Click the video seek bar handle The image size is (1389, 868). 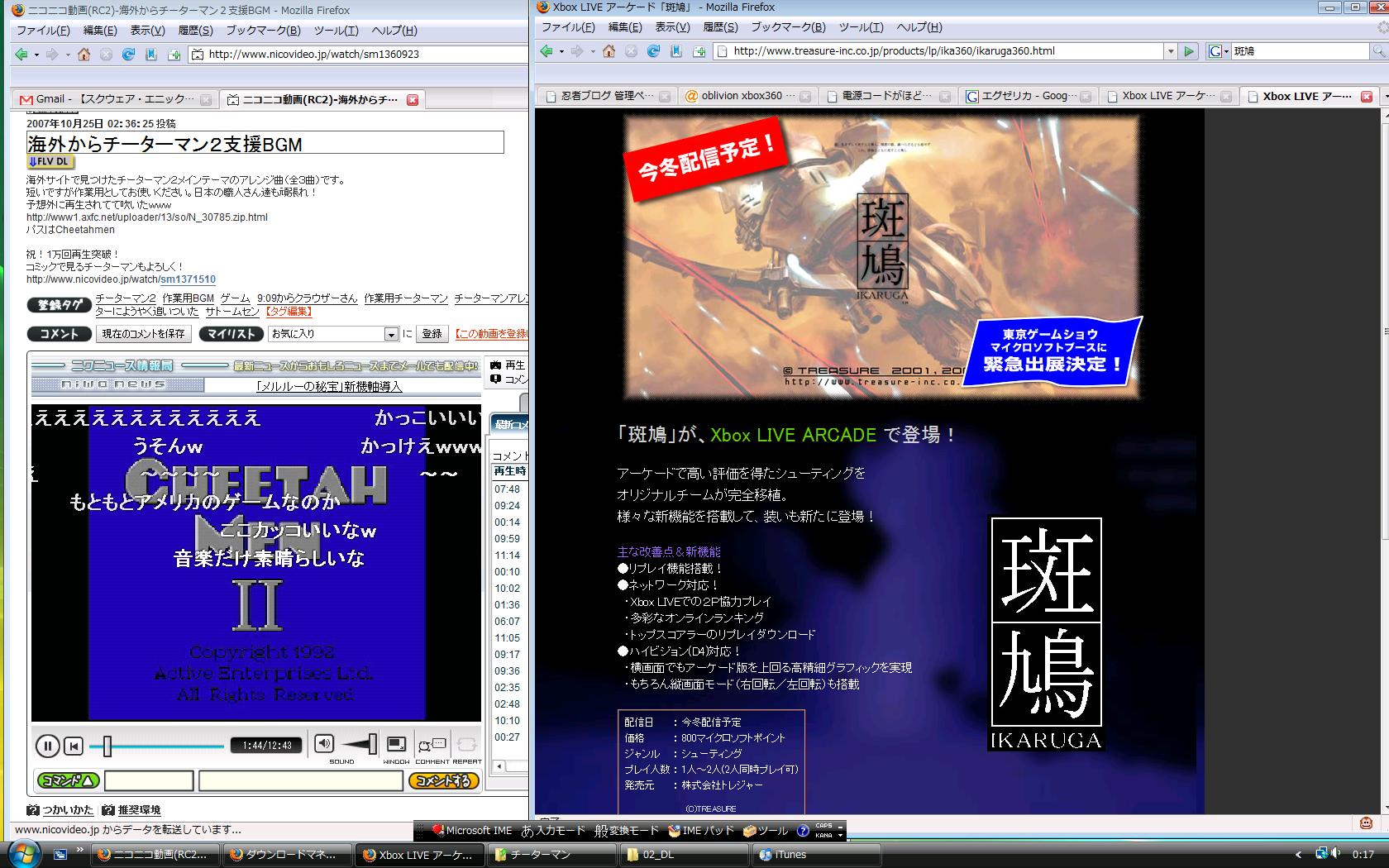pyautogui.click(x=107, y=746)
